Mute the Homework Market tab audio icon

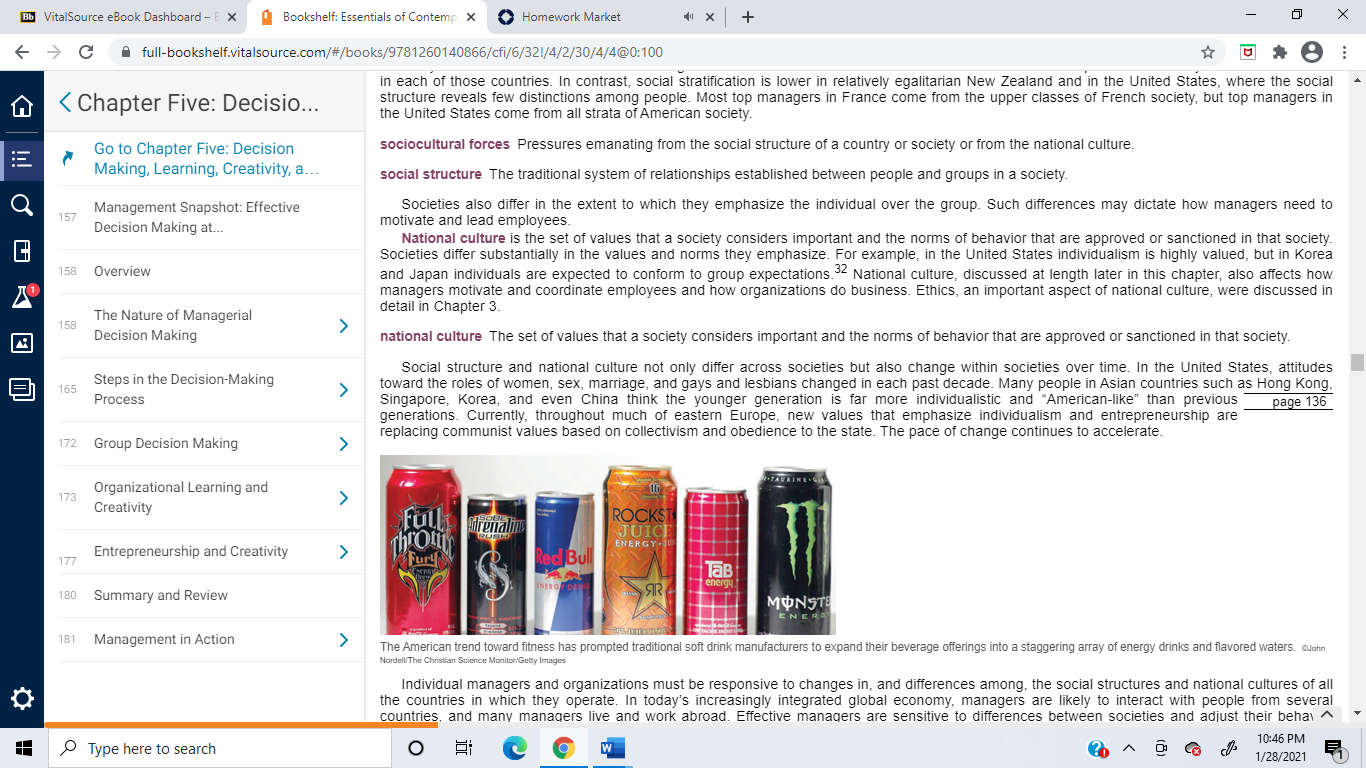[x=689, y=17]
